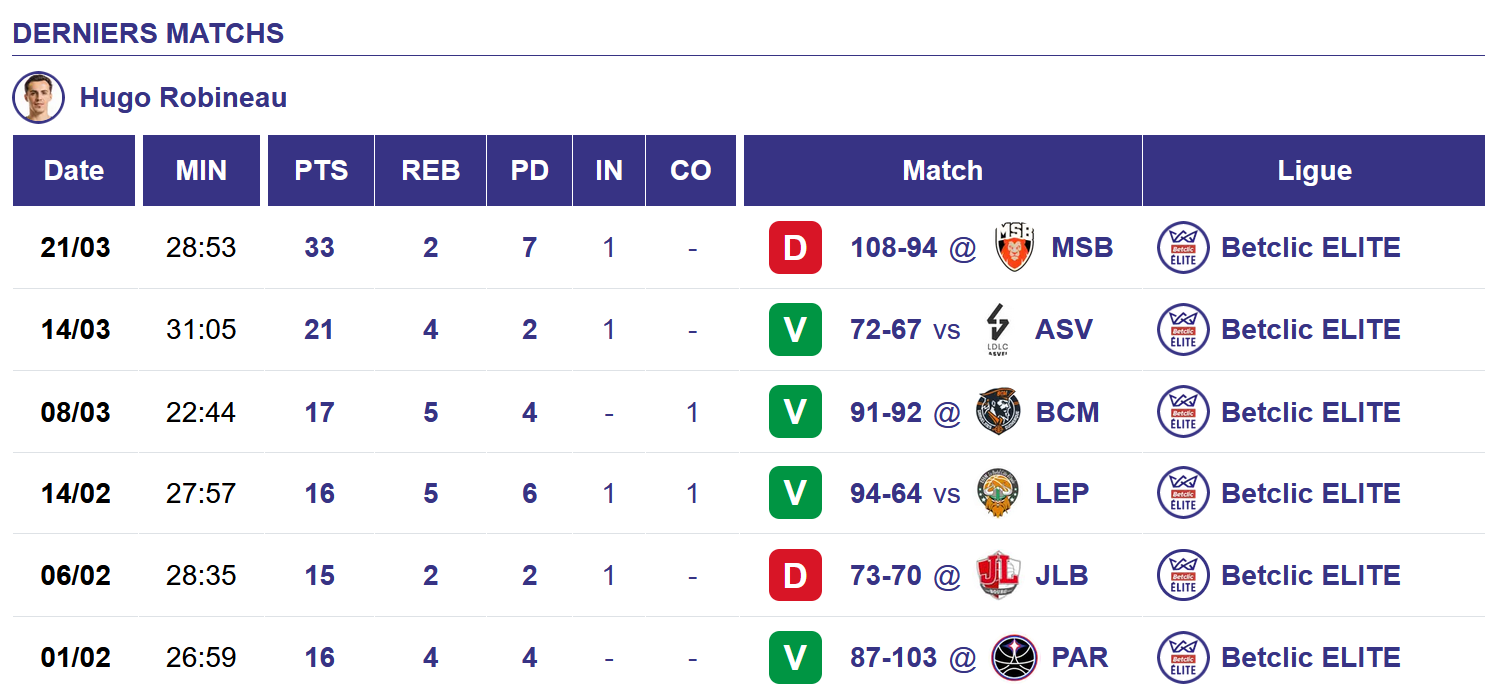Open the Hugo Robineau player name link
Viewport: 1485px width, 698px height.
(x=183, y=98)
